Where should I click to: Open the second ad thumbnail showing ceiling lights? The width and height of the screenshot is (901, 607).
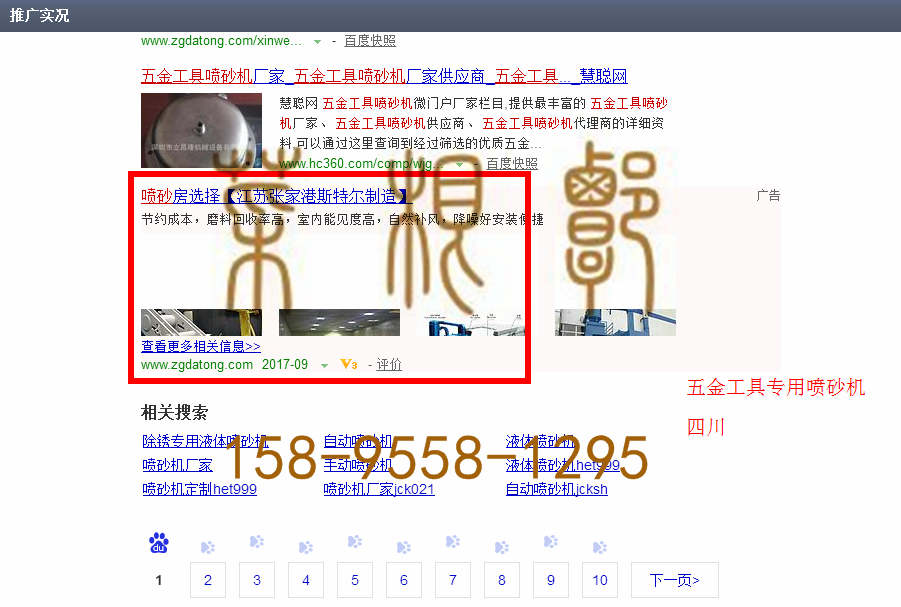click(x=339, y=322)
